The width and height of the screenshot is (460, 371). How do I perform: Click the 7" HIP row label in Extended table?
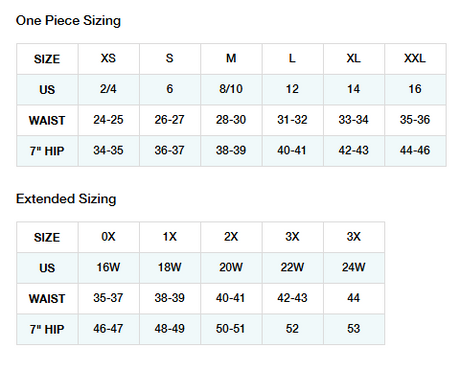point(47,329)
